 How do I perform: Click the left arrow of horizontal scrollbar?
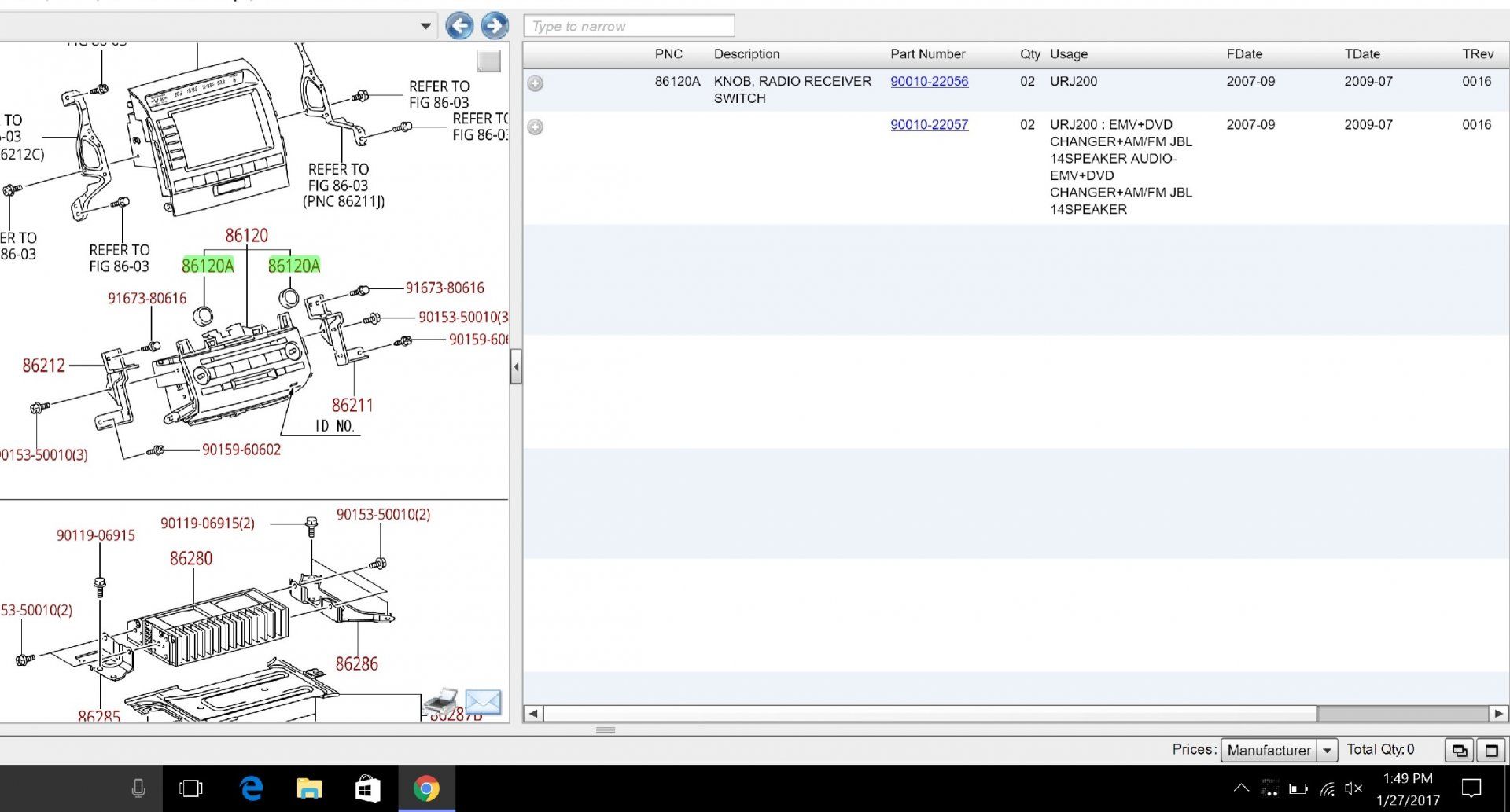coord(534,714)
